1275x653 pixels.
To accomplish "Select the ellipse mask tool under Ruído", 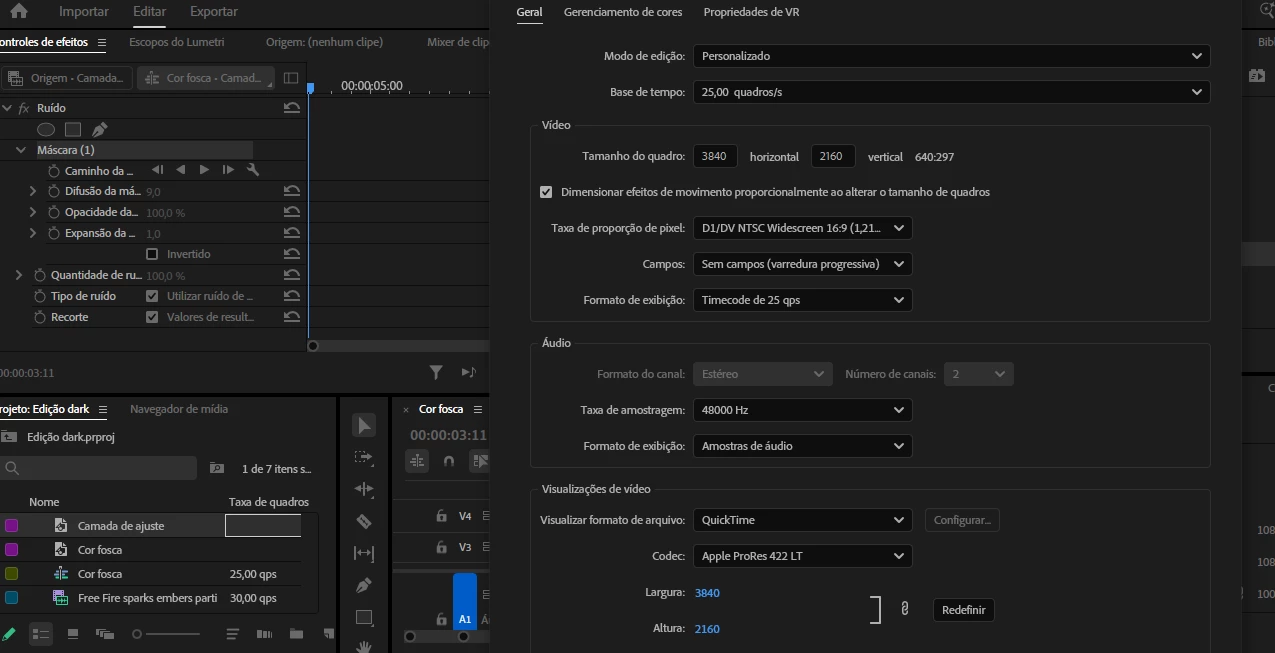I will (46, 129).
